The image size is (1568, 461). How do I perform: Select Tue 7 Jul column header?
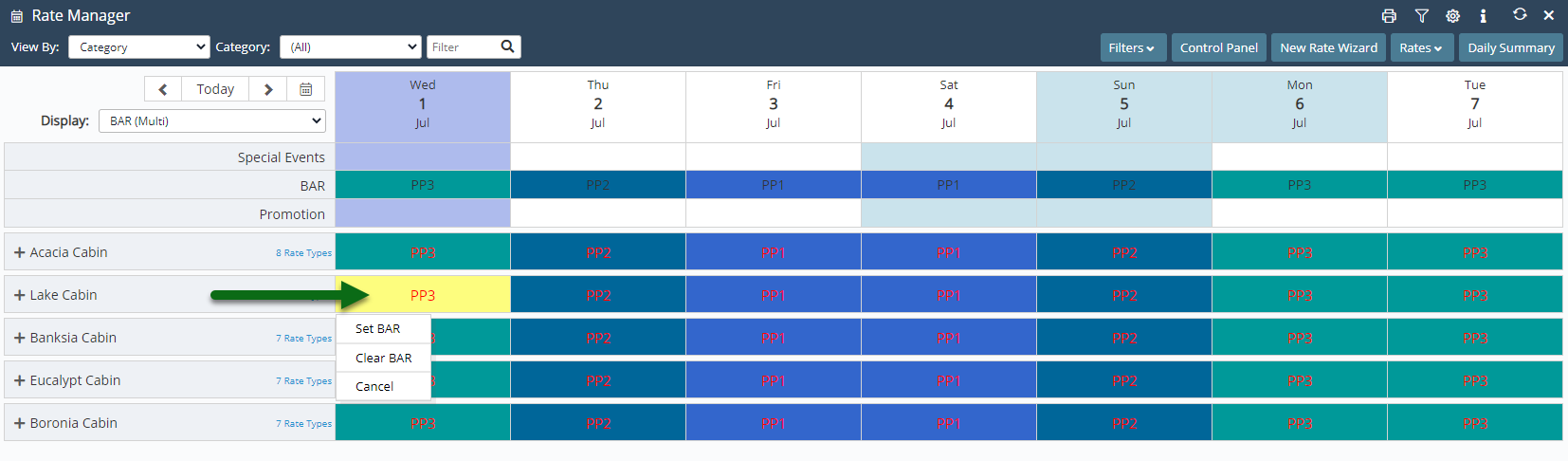(1475, 106)
